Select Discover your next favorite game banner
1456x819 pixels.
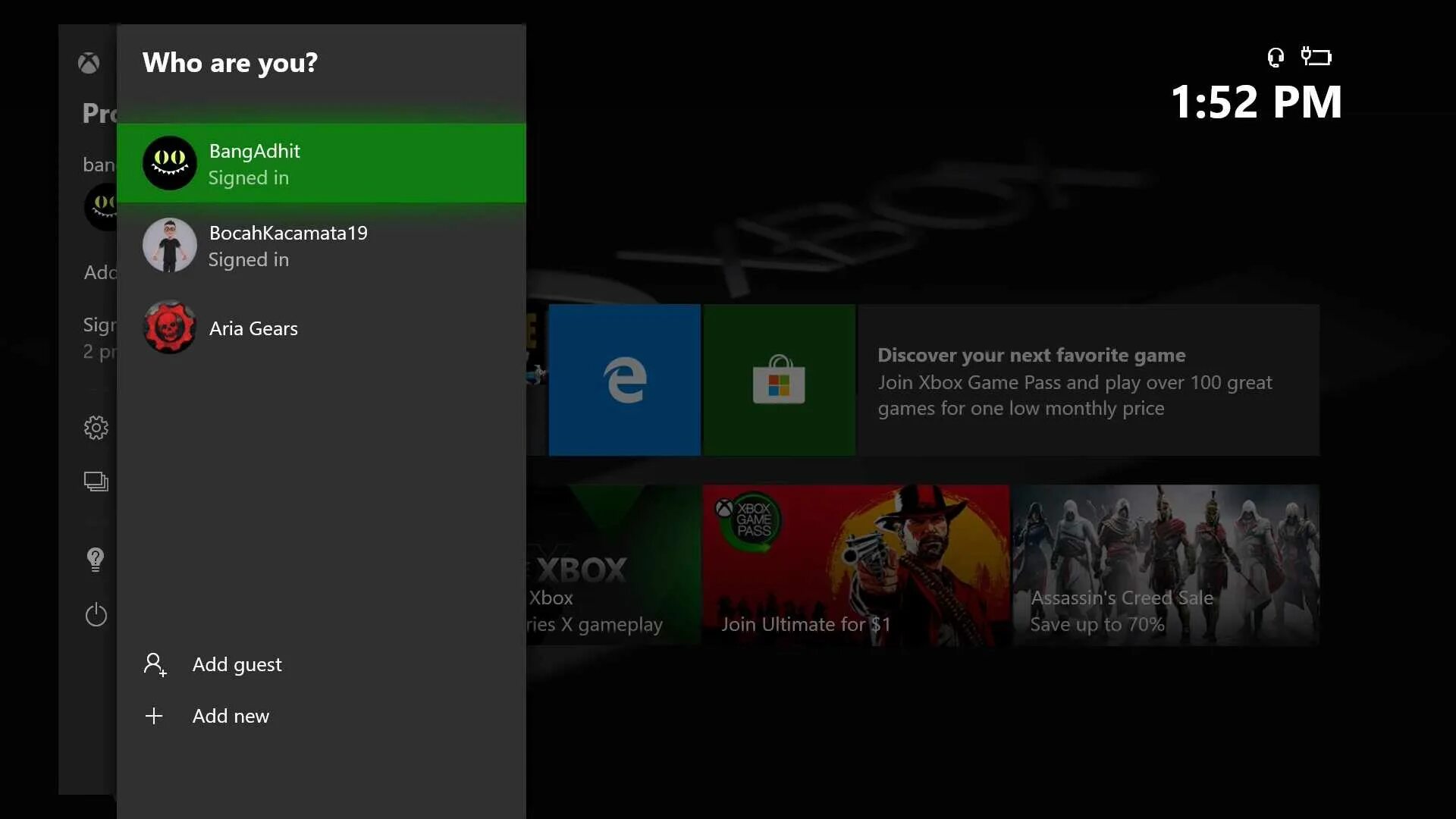pyautogui.click(x=1088, y=380)
